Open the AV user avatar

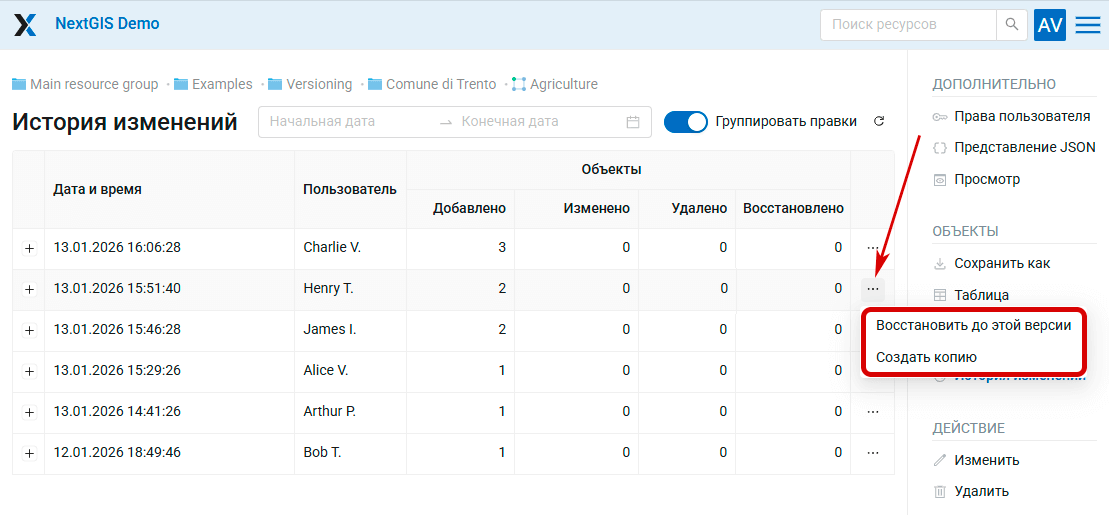tap(1050, 25)
